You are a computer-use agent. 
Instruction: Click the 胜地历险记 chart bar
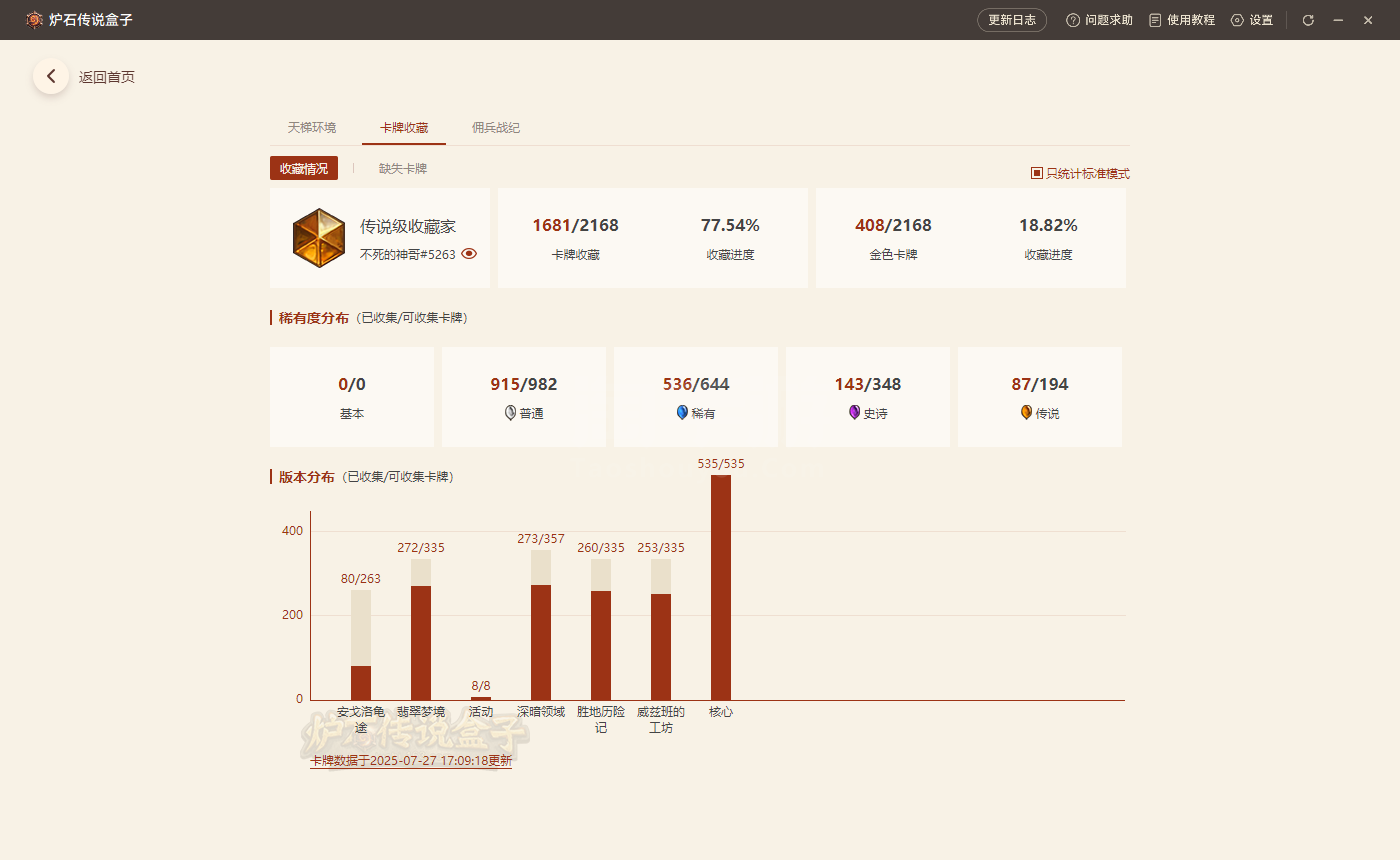pos(601,629)
